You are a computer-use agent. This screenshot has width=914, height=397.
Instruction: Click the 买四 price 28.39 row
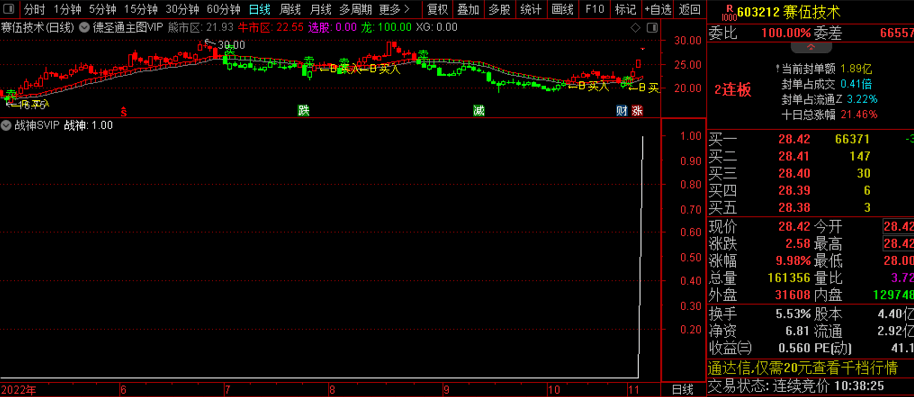pos(810,190)
